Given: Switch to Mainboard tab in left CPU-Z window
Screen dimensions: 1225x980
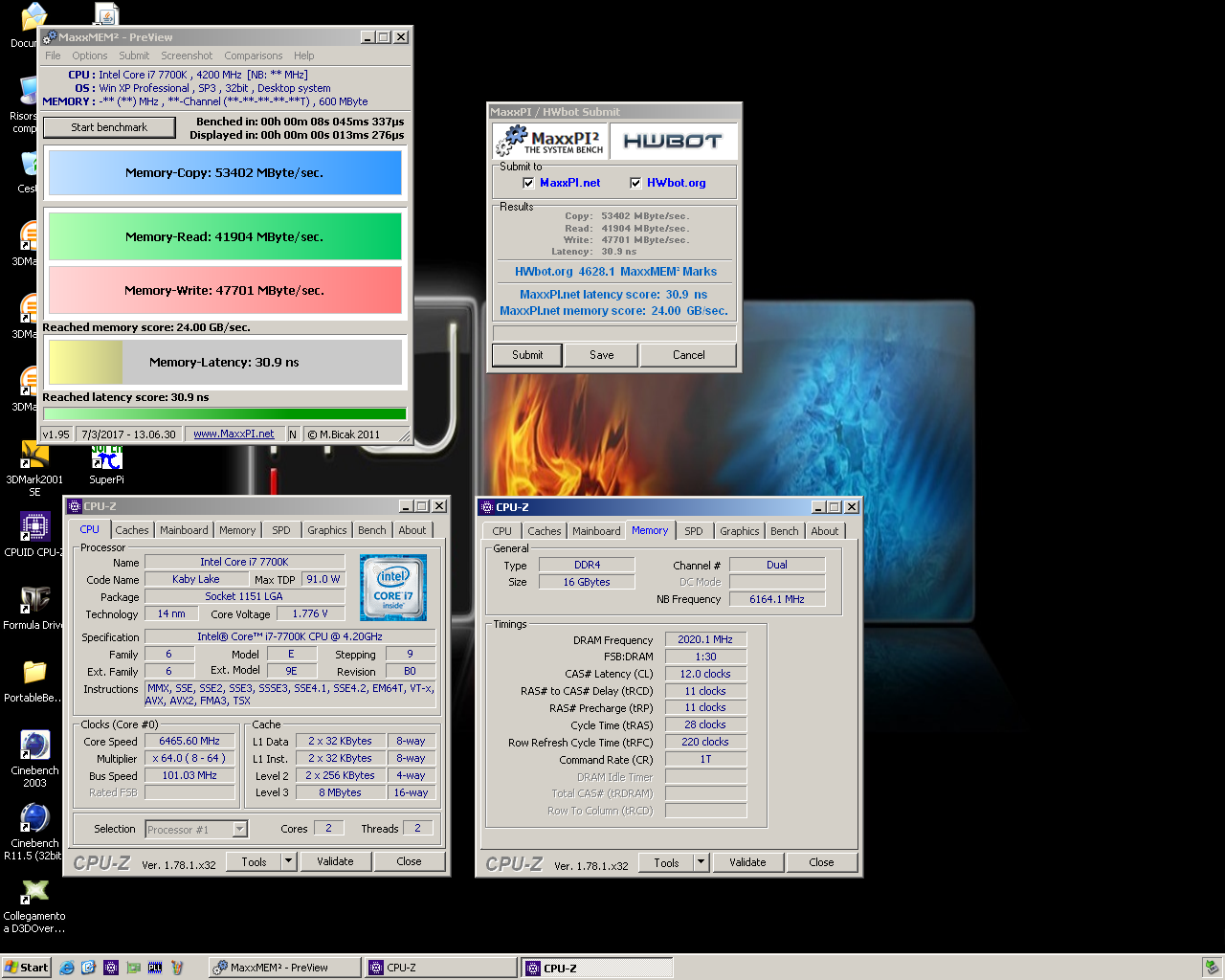Looking at the screenshot, I should 184,530.
